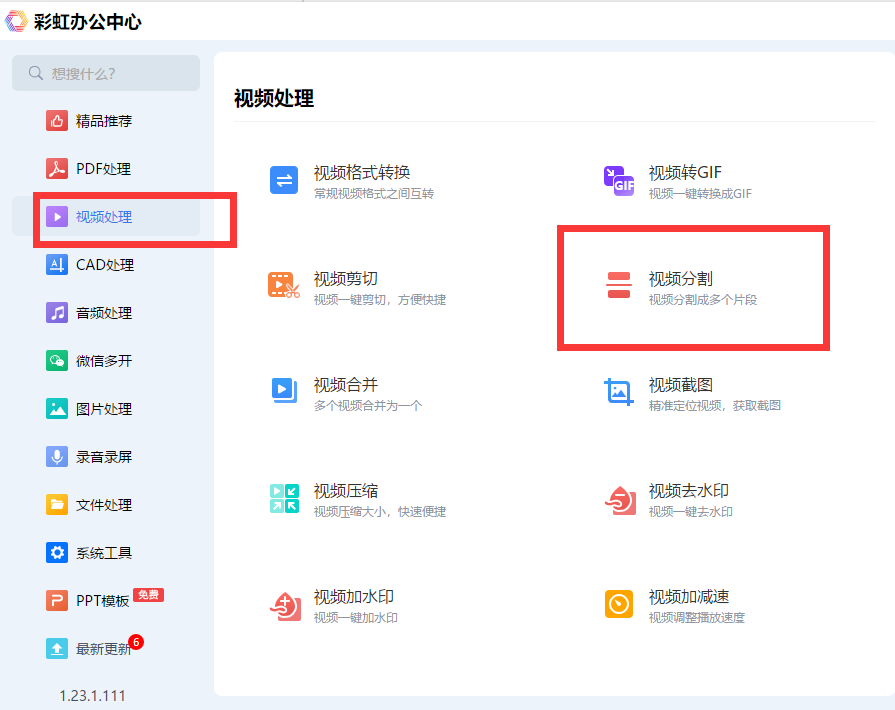This screenshot has height=710, width=895.
Task: Open the 系统工具 category label
Action: (x=104, y=552)
